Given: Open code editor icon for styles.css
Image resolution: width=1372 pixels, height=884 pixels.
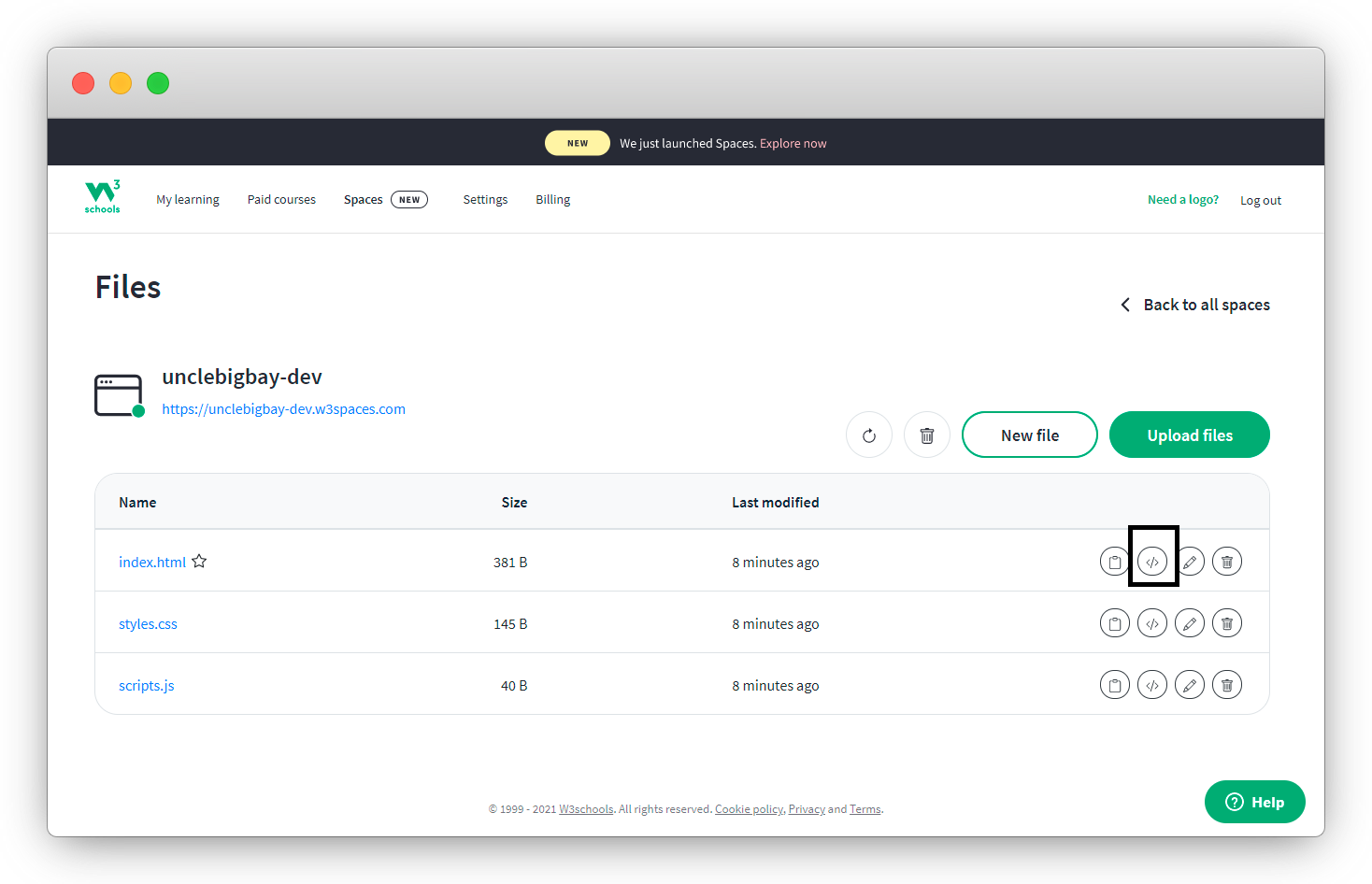Looking at the screenshot, I should click(x=1152, y=623).
